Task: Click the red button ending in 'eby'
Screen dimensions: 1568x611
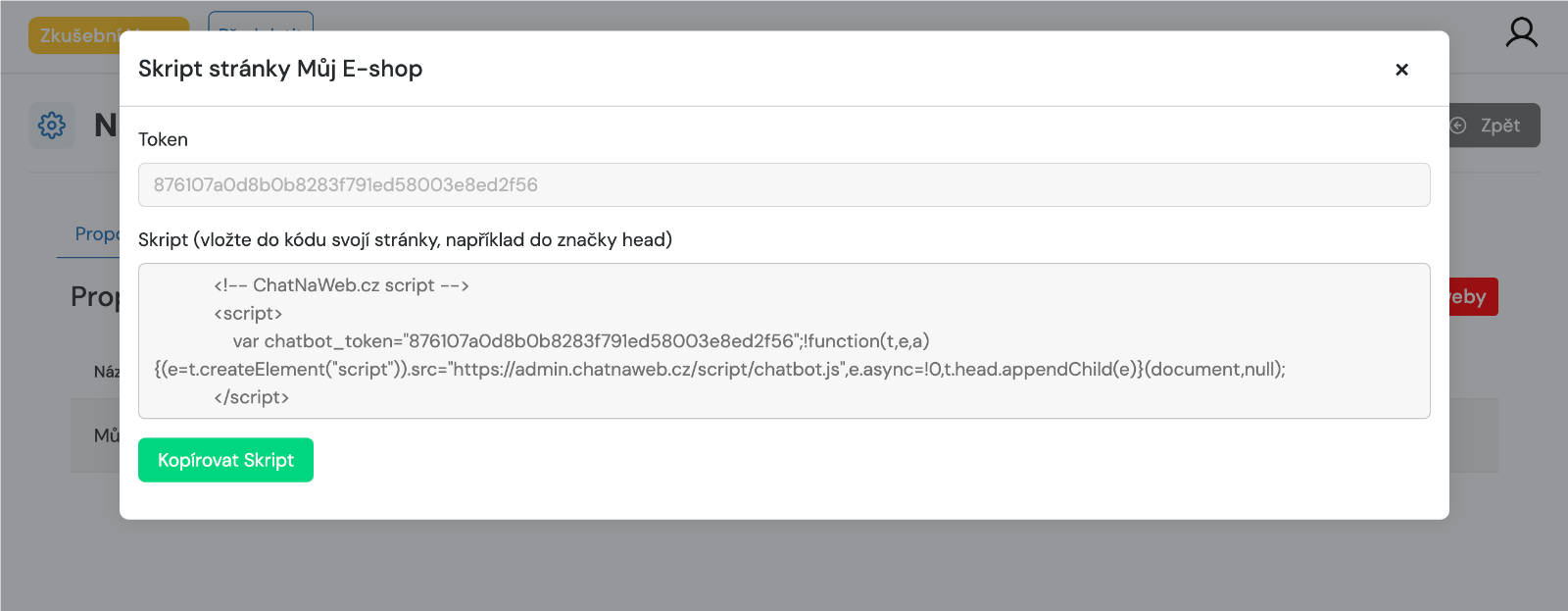Action: [x=1473, y=297]
